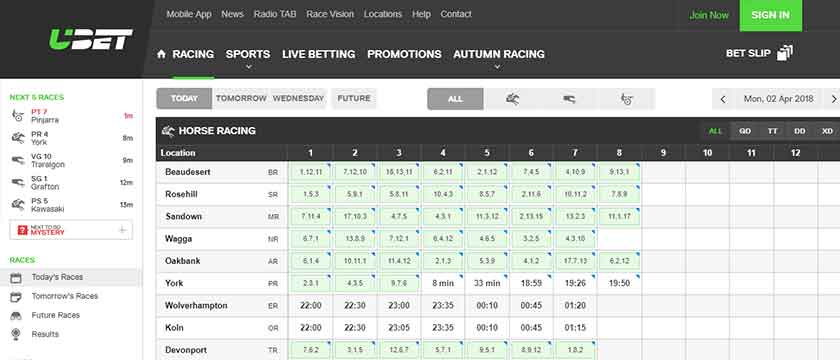This screenshot has height=360, width=840.
Task: Go to next date arrow
Action: (x=833, y=99)
